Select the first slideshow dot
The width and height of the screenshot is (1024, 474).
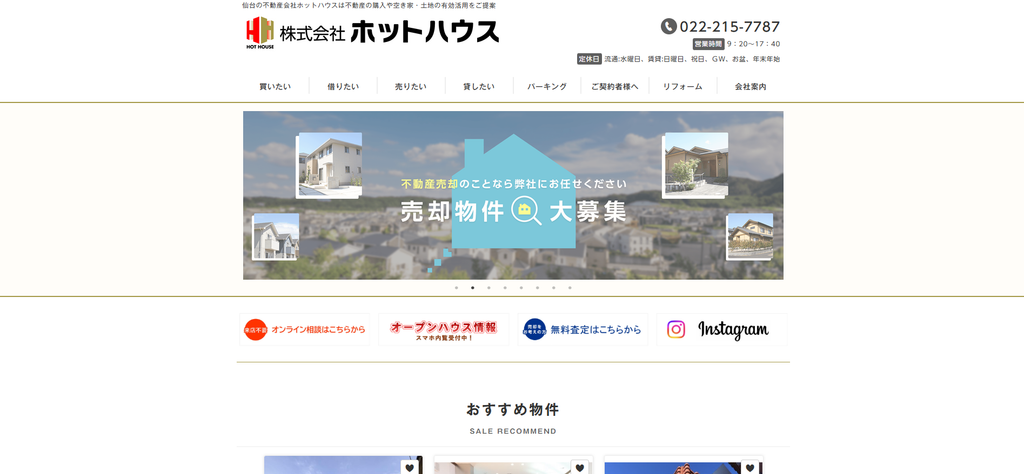(456, 287)
